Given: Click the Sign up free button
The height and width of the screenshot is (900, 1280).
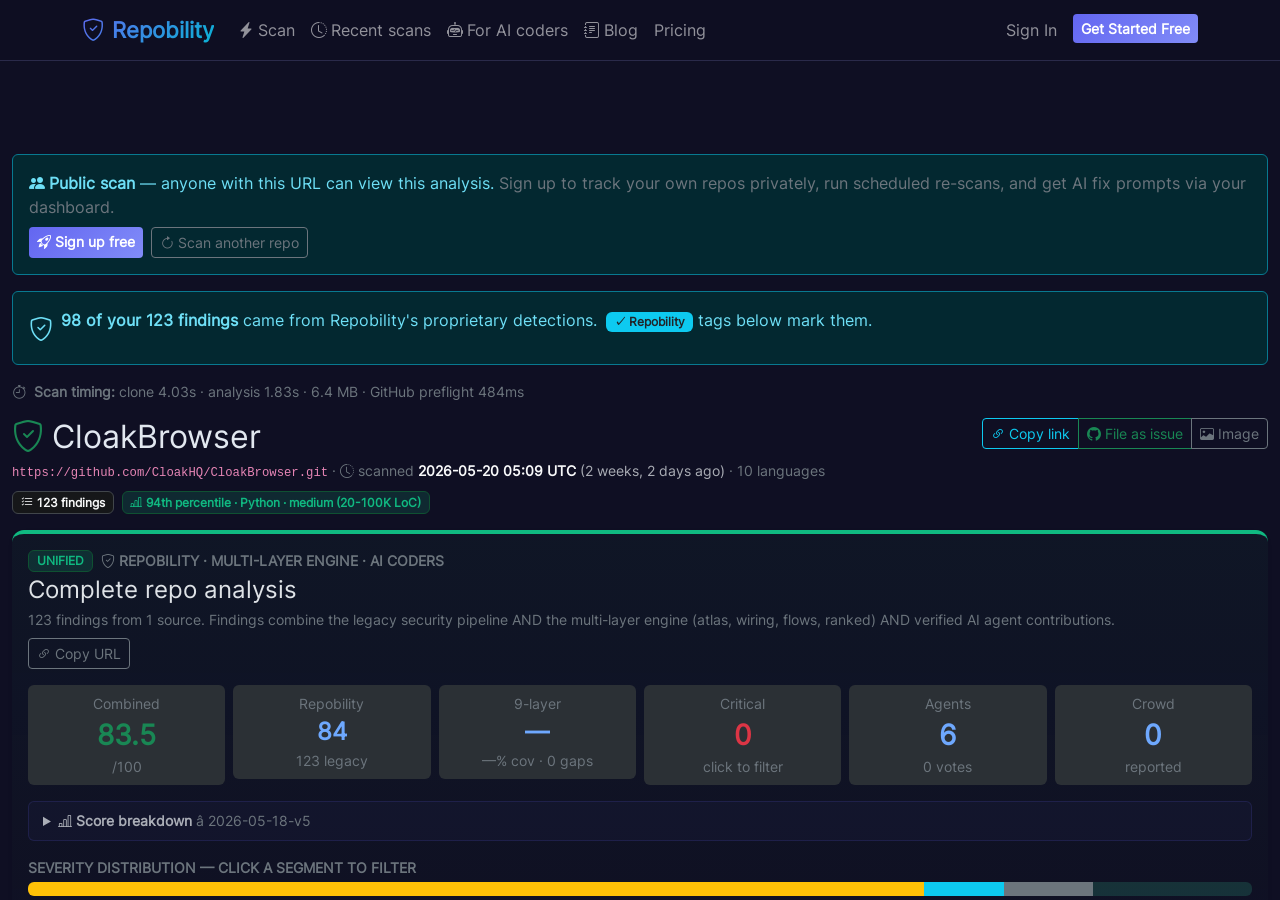Looking at the screenshot, I should click(86, 242).
